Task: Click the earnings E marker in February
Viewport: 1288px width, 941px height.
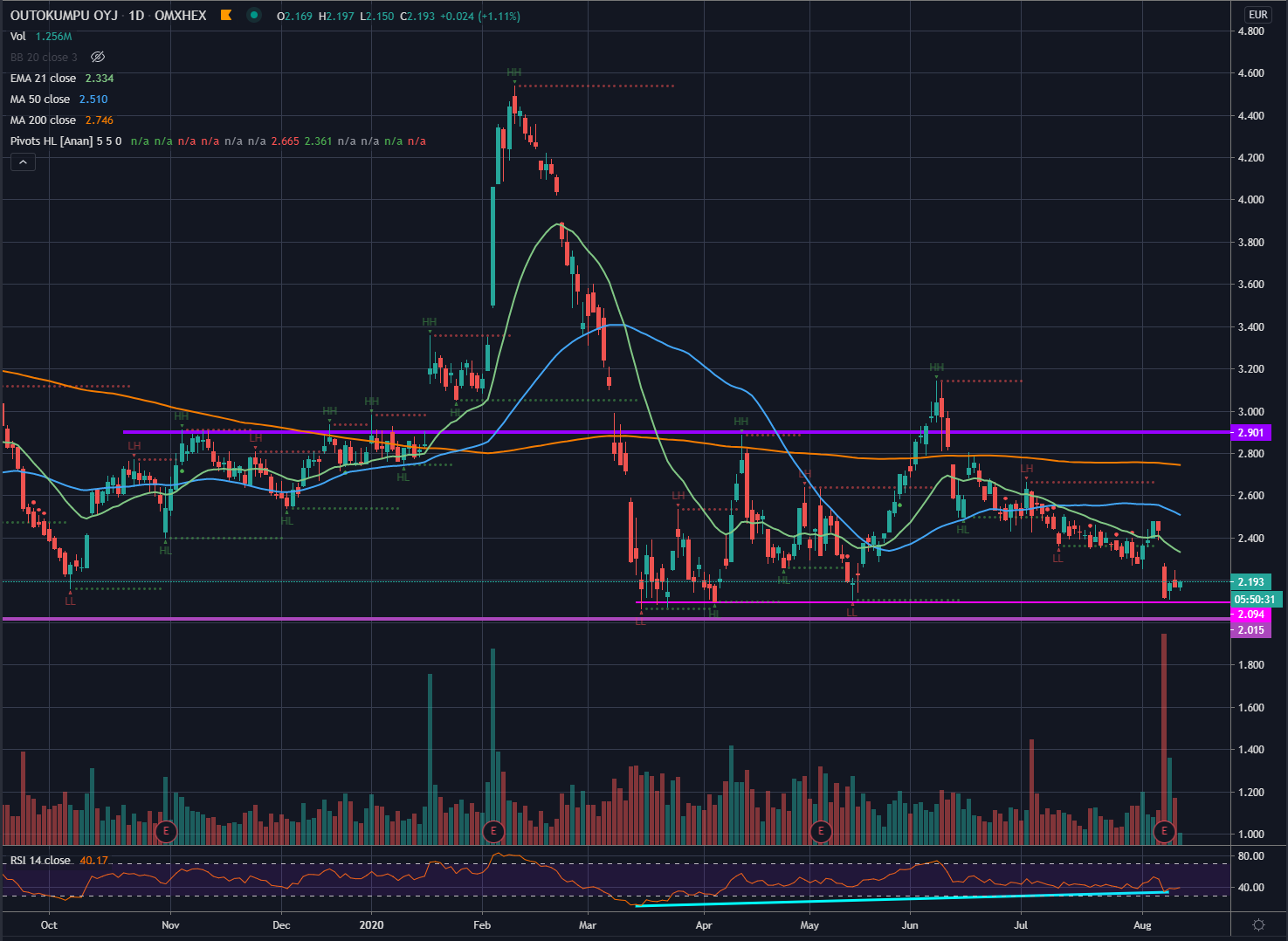Action: pos(493,831)
